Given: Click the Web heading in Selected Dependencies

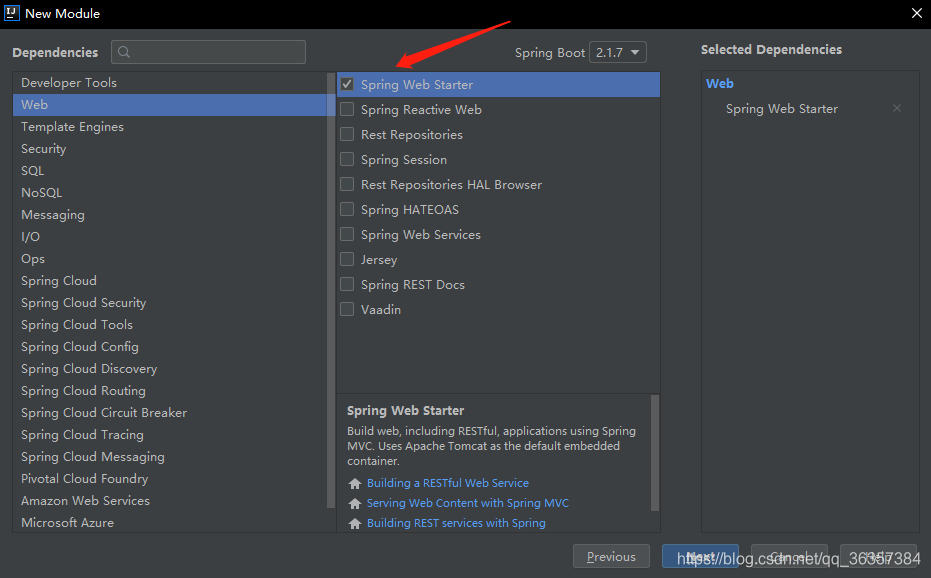Looking at the screenshot, I should 720,83.
